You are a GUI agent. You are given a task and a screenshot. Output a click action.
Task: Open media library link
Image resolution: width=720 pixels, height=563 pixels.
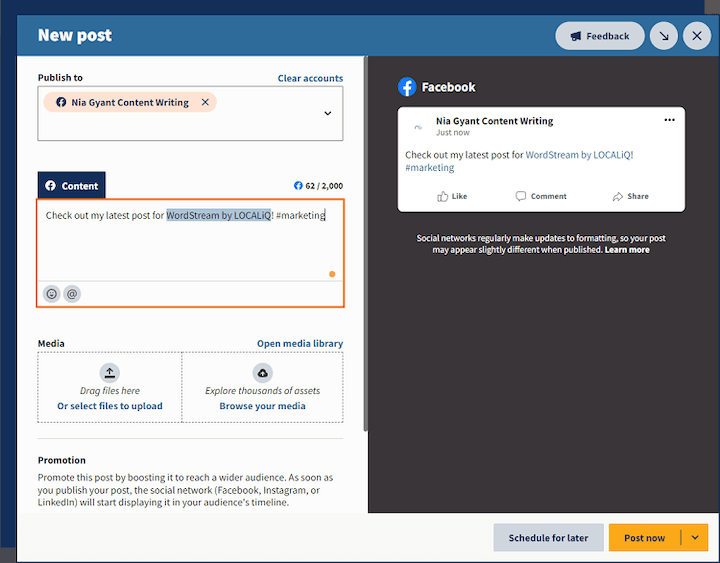pyautogui.click(x=300, y=343)
